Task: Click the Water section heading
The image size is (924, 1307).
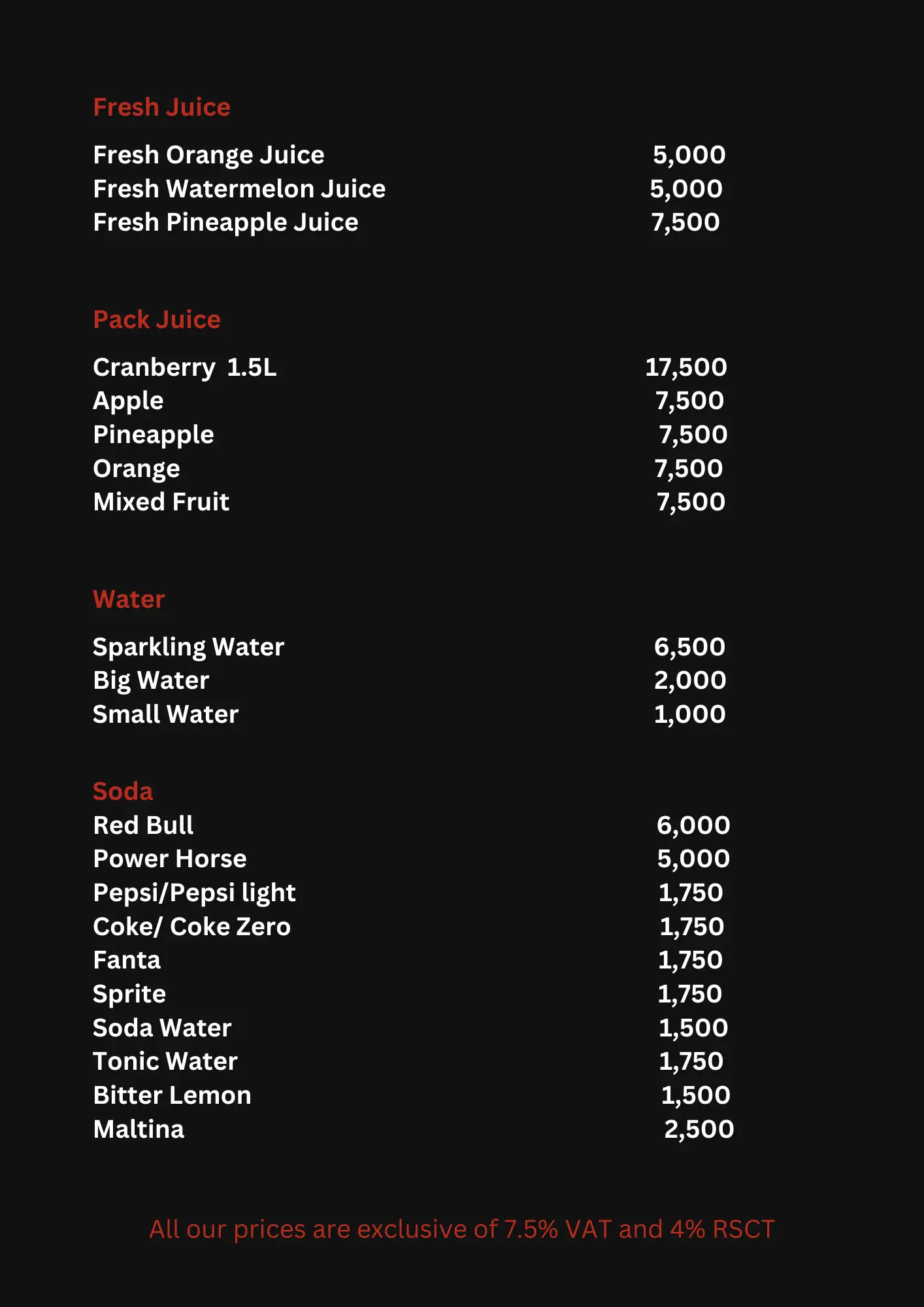Action: [x=129, y=599]
